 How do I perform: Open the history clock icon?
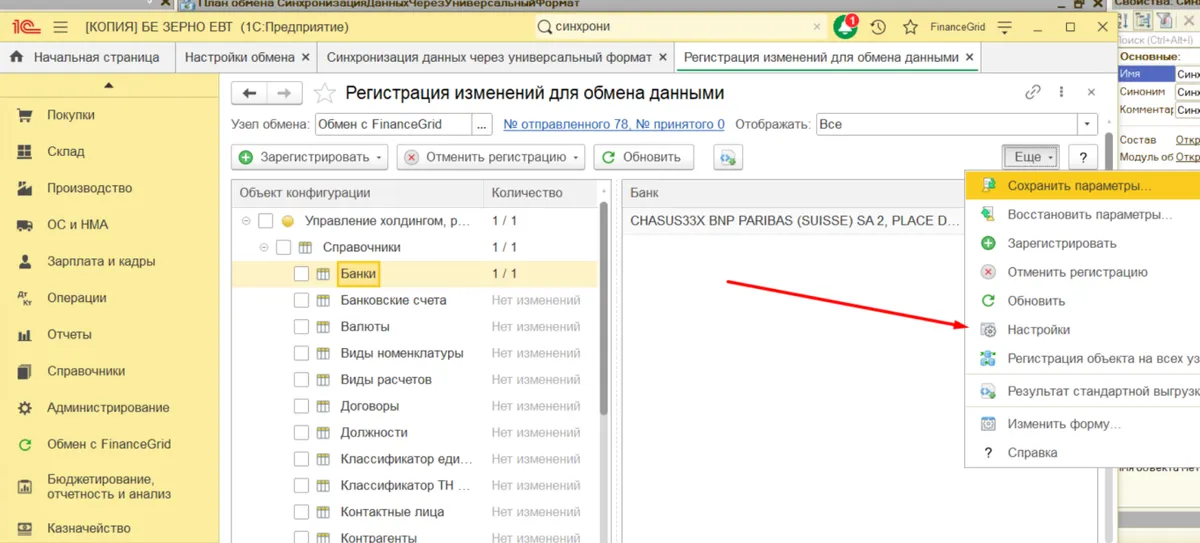click(x=878, y=27)
